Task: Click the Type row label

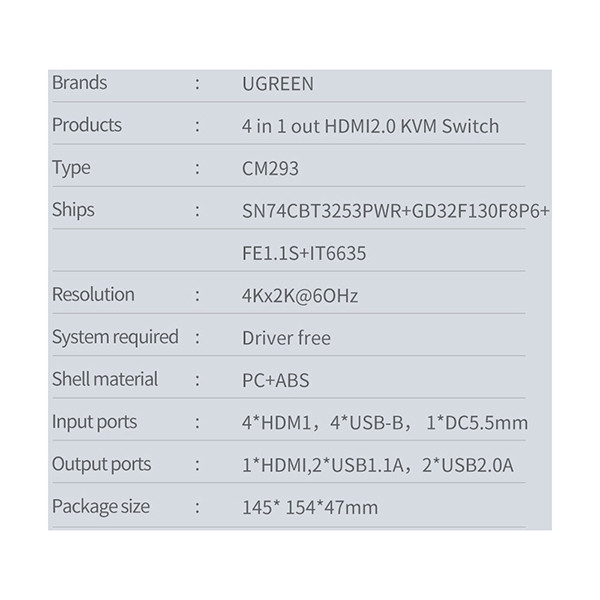Action: click(x=71, y=167)
